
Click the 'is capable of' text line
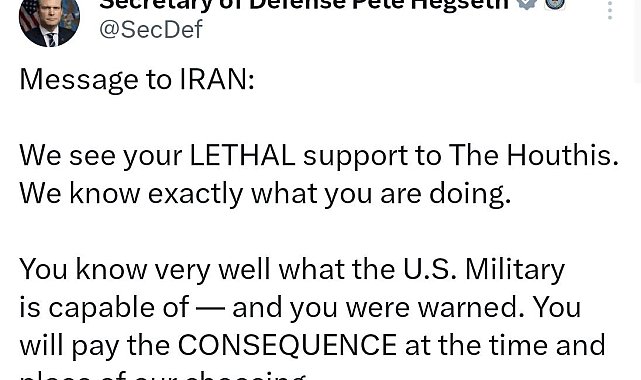(x=104, y=308)
